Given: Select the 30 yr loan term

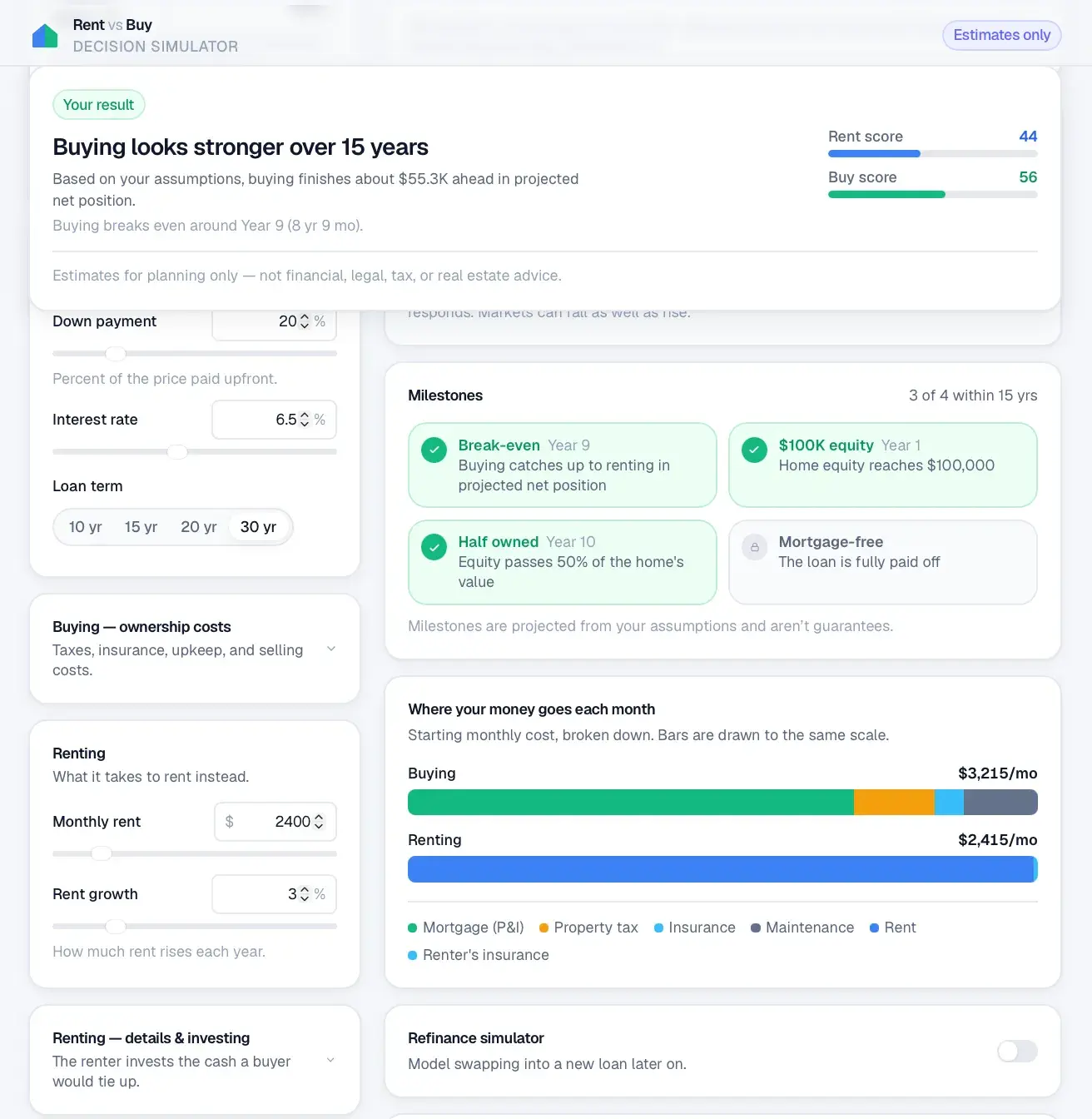Looking at the screenshot, I should [x=258, y=527].
